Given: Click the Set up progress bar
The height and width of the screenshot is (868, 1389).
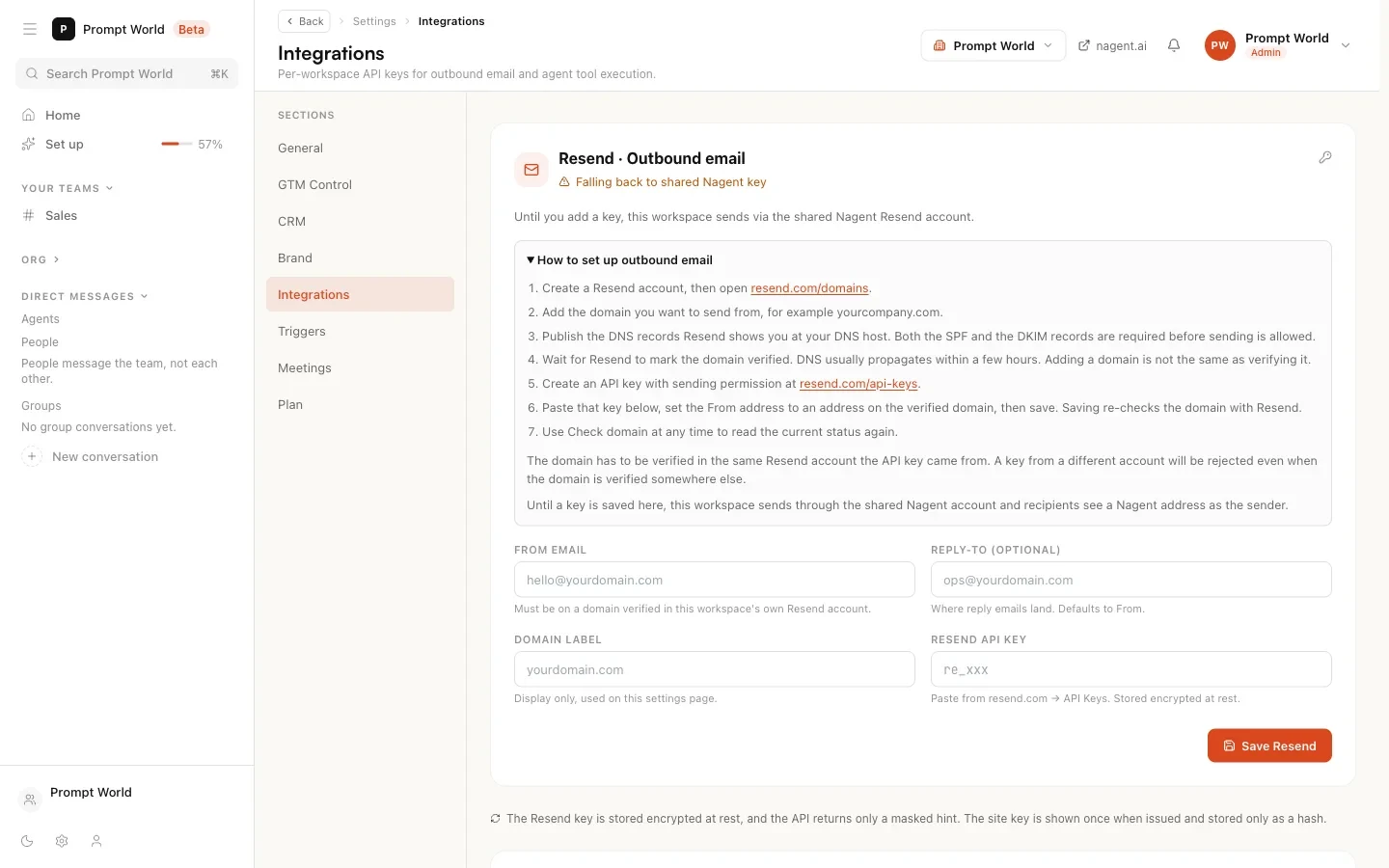Looking at the screenshot, I should point(177,144).
